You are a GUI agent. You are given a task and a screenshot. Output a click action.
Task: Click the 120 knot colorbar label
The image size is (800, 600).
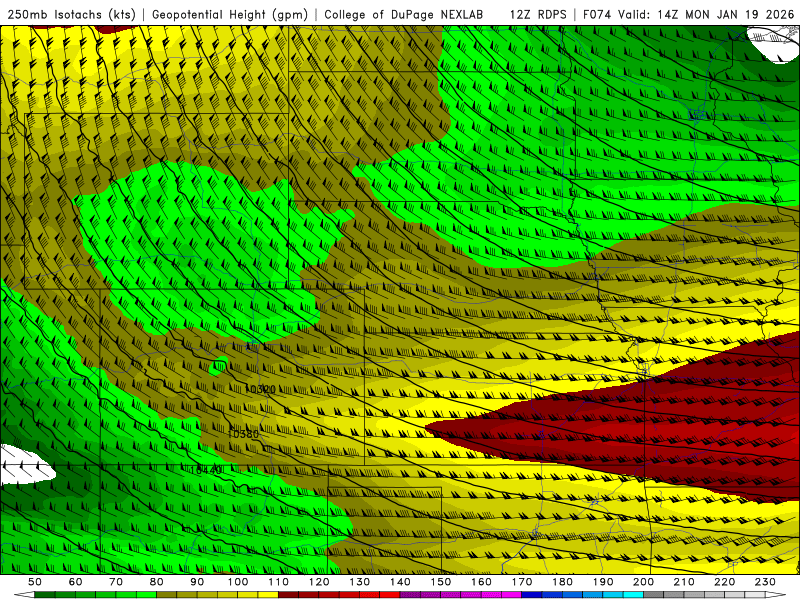click(x=319, y=582)
